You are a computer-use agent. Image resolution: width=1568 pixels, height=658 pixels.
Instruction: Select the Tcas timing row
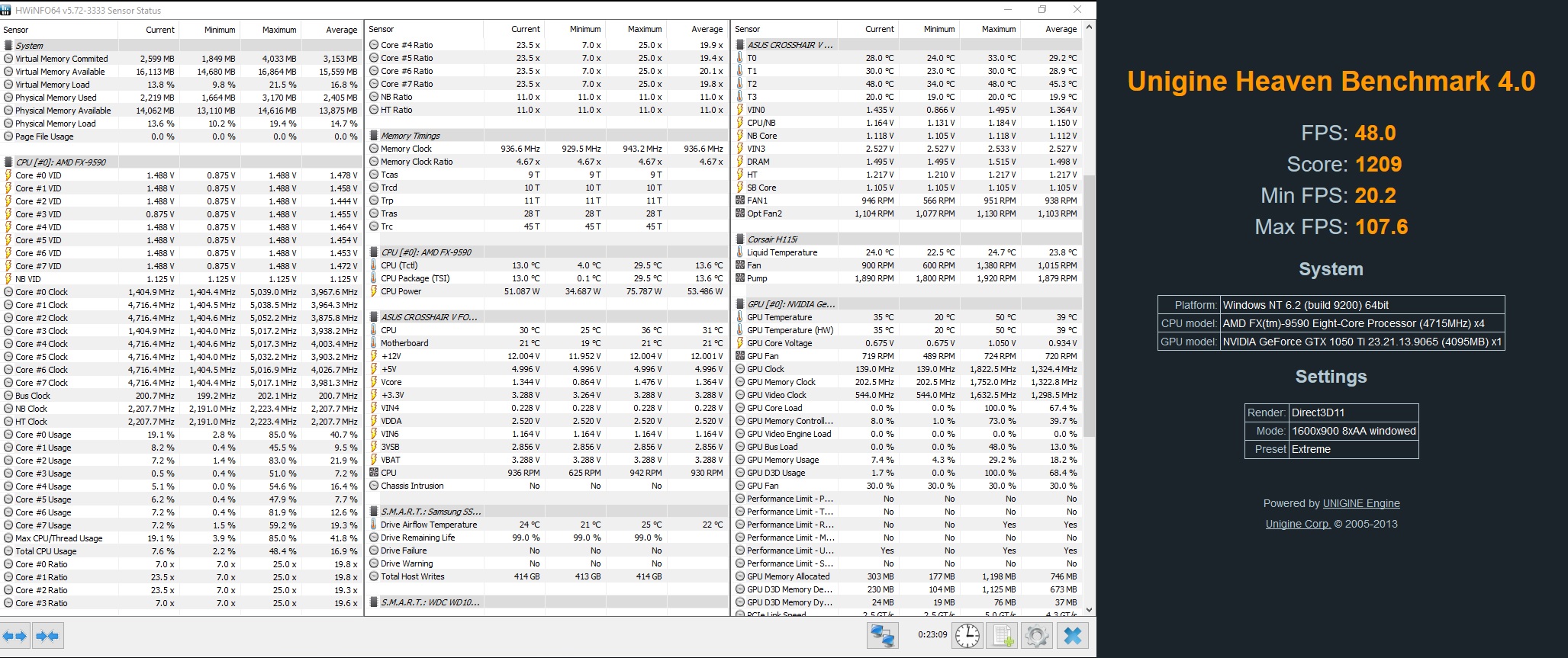pos(546,175)
